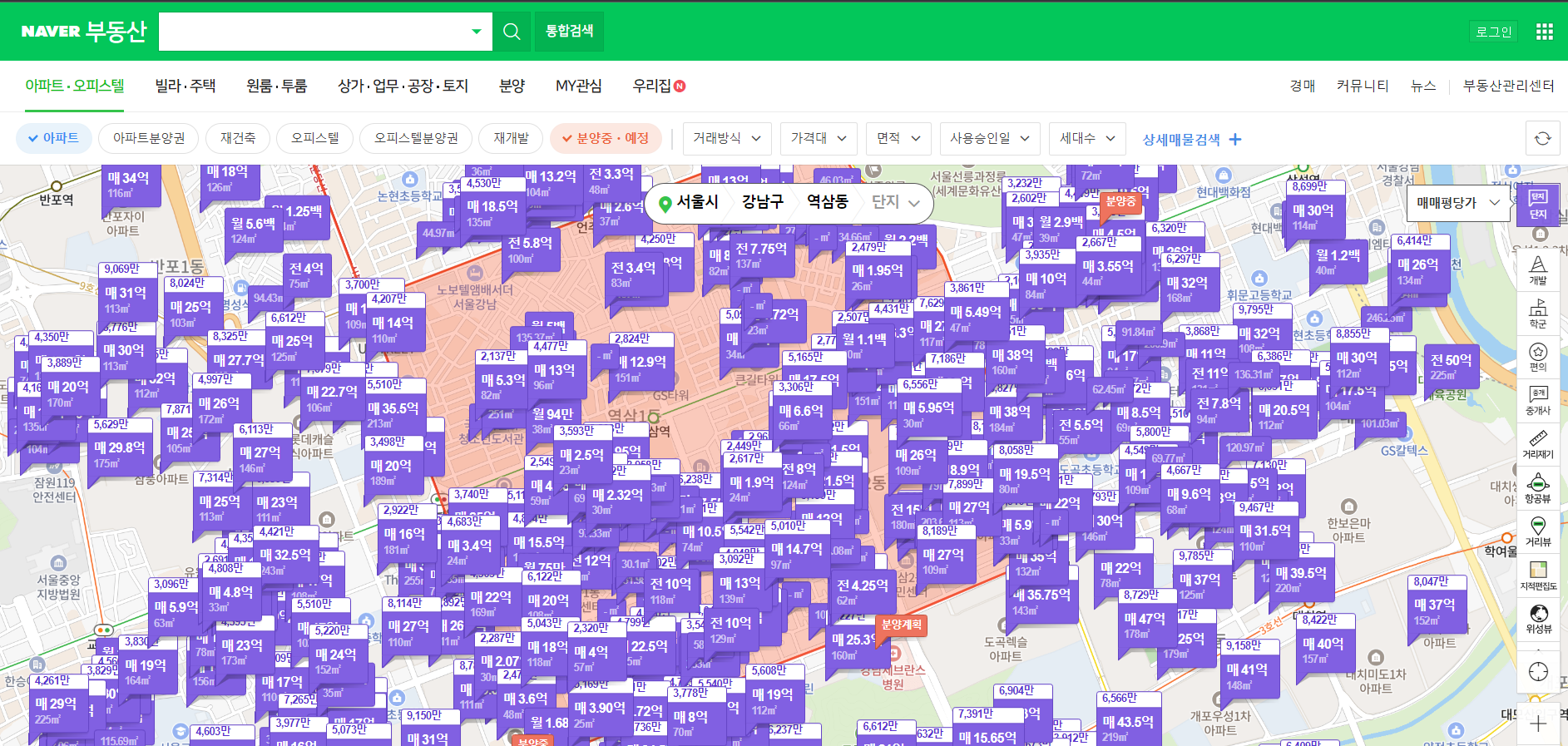This screenshot has height=746, width=1568.
Task: Open the 면적 area dropdown
Action: click(x=898, y=138)
